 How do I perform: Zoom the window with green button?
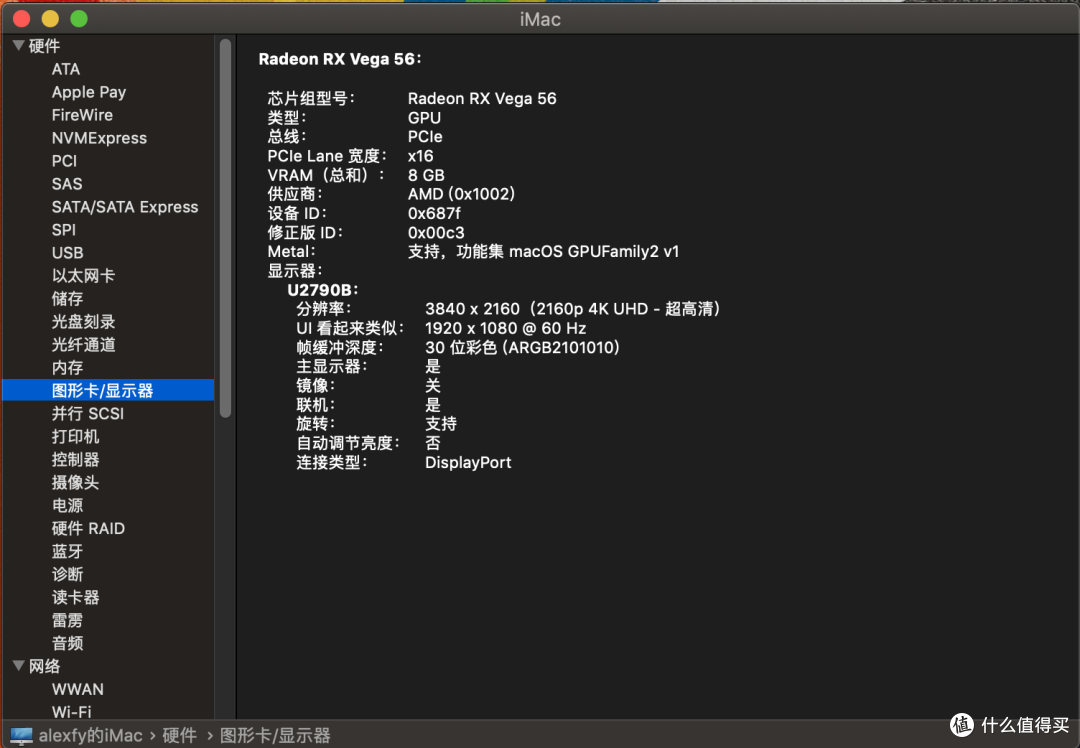pos(79,19)
